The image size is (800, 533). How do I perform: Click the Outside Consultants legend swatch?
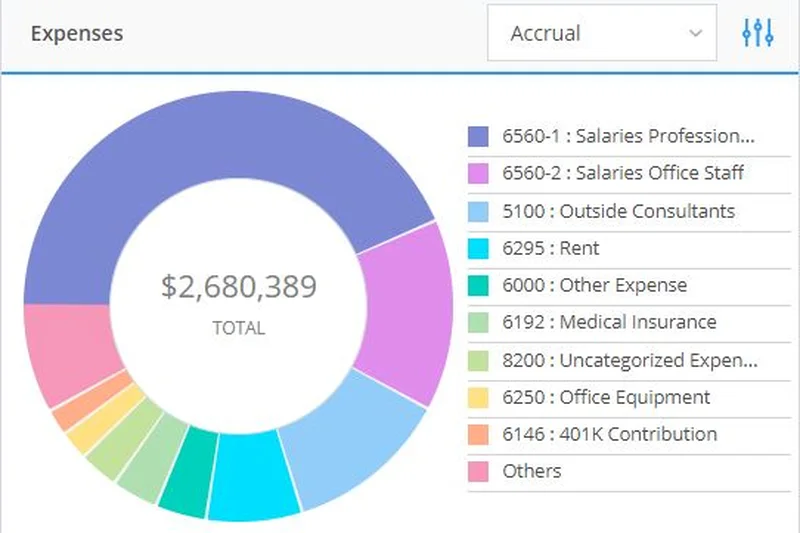pos(479,211)
